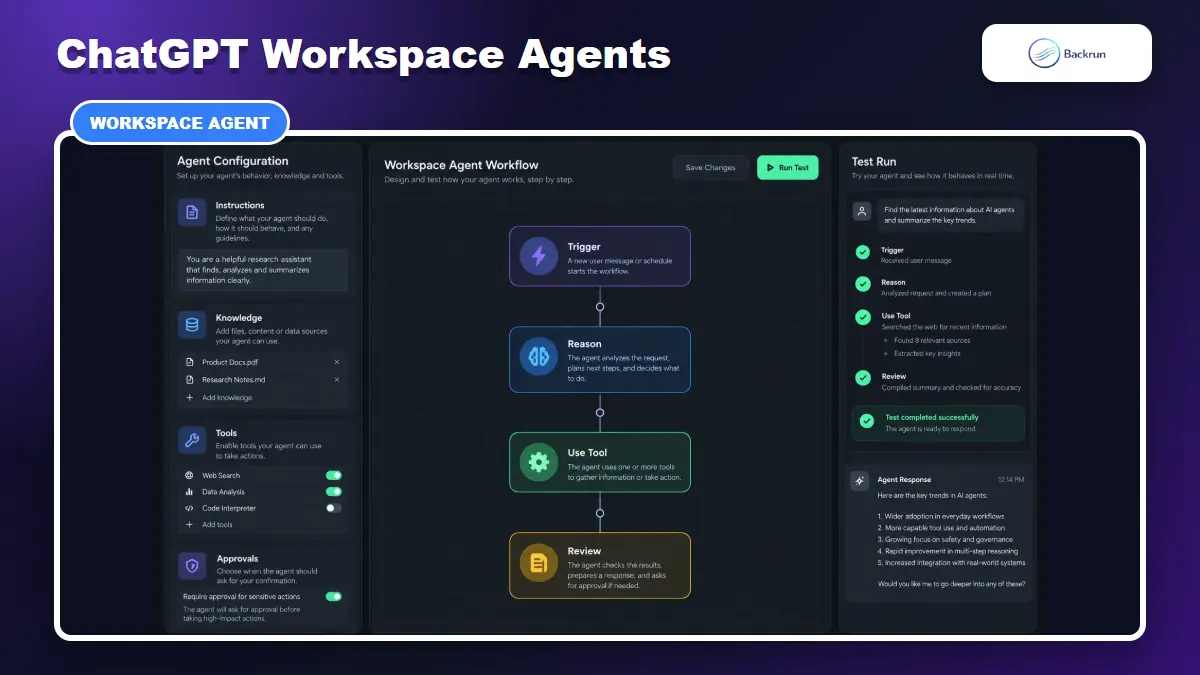The image size is (1200, 675).
Task: Click the Agent Configuration heading
Action: tap(232, 161)
